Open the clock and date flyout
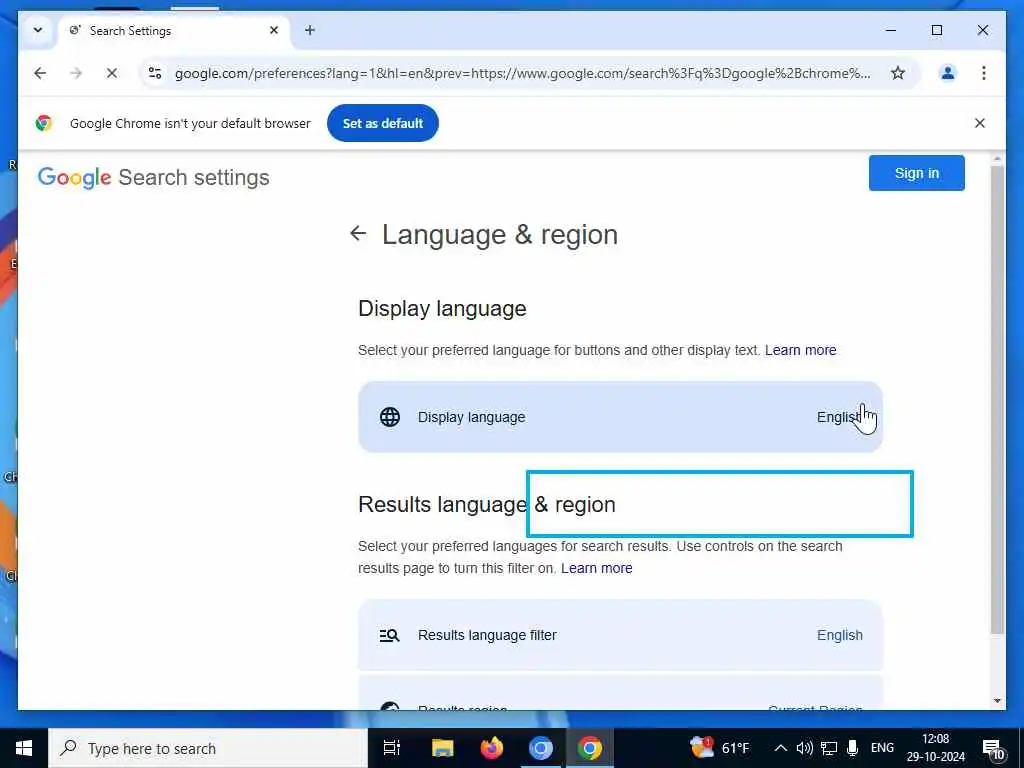 coord(935,748)
